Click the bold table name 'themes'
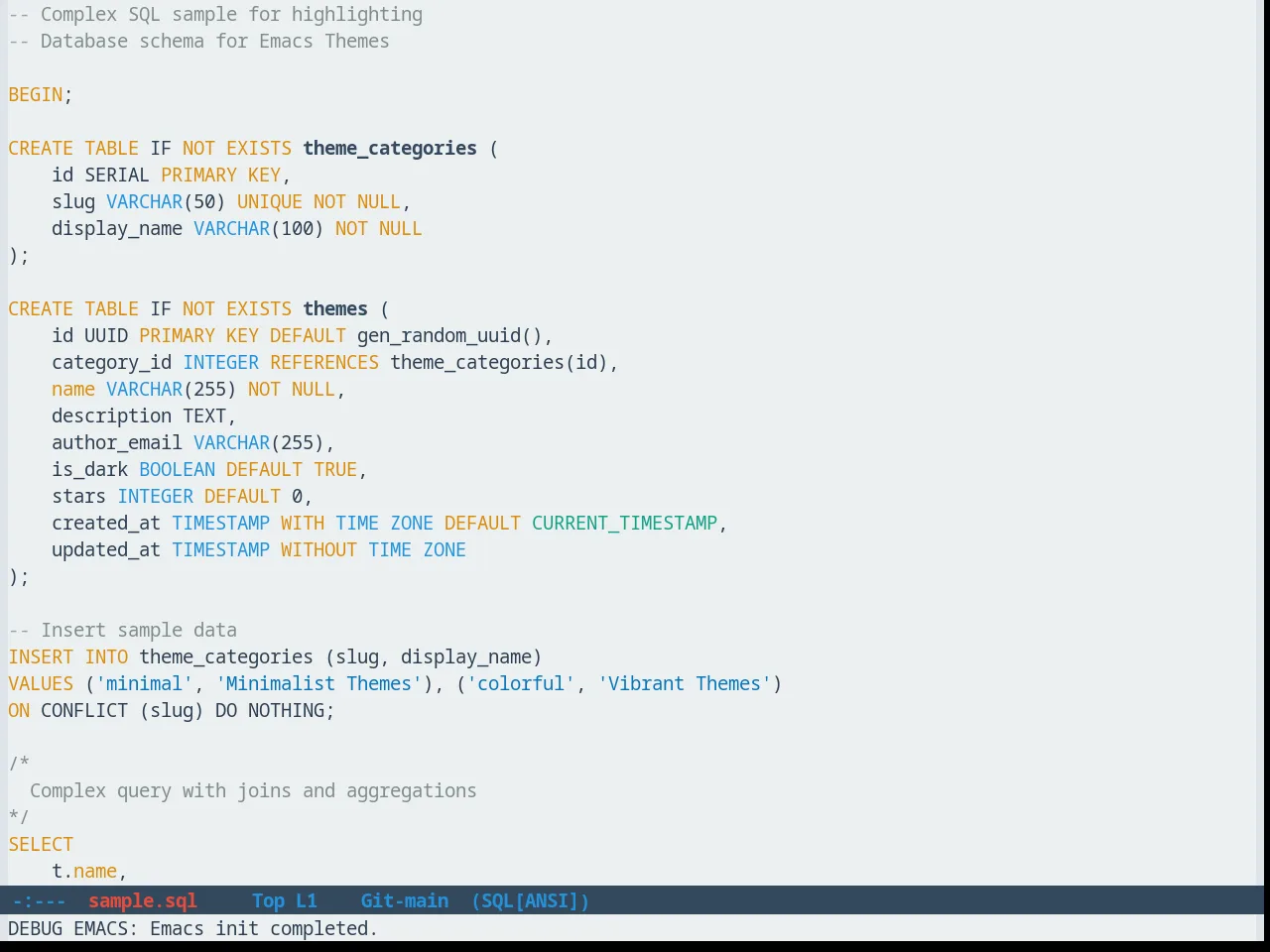 click(x=335, y=308)
